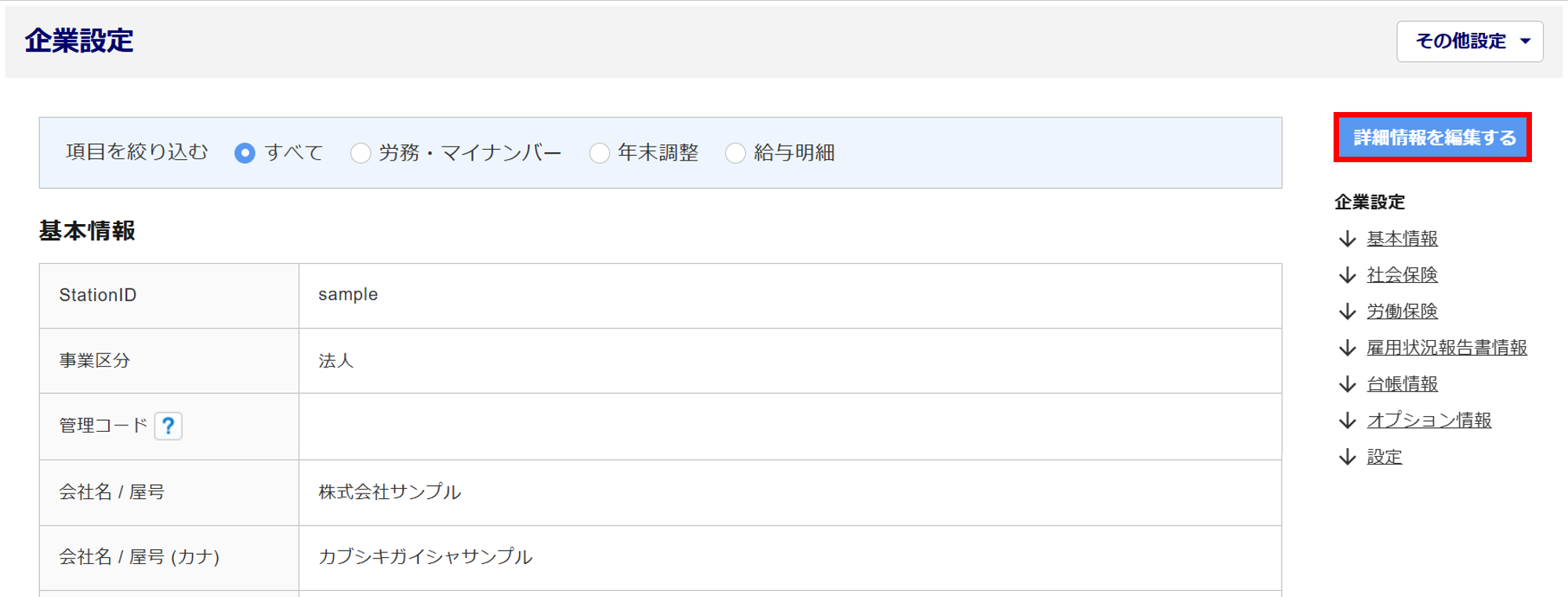Click the down arrow next to 台帳情報

click(x=1348, y=385)
